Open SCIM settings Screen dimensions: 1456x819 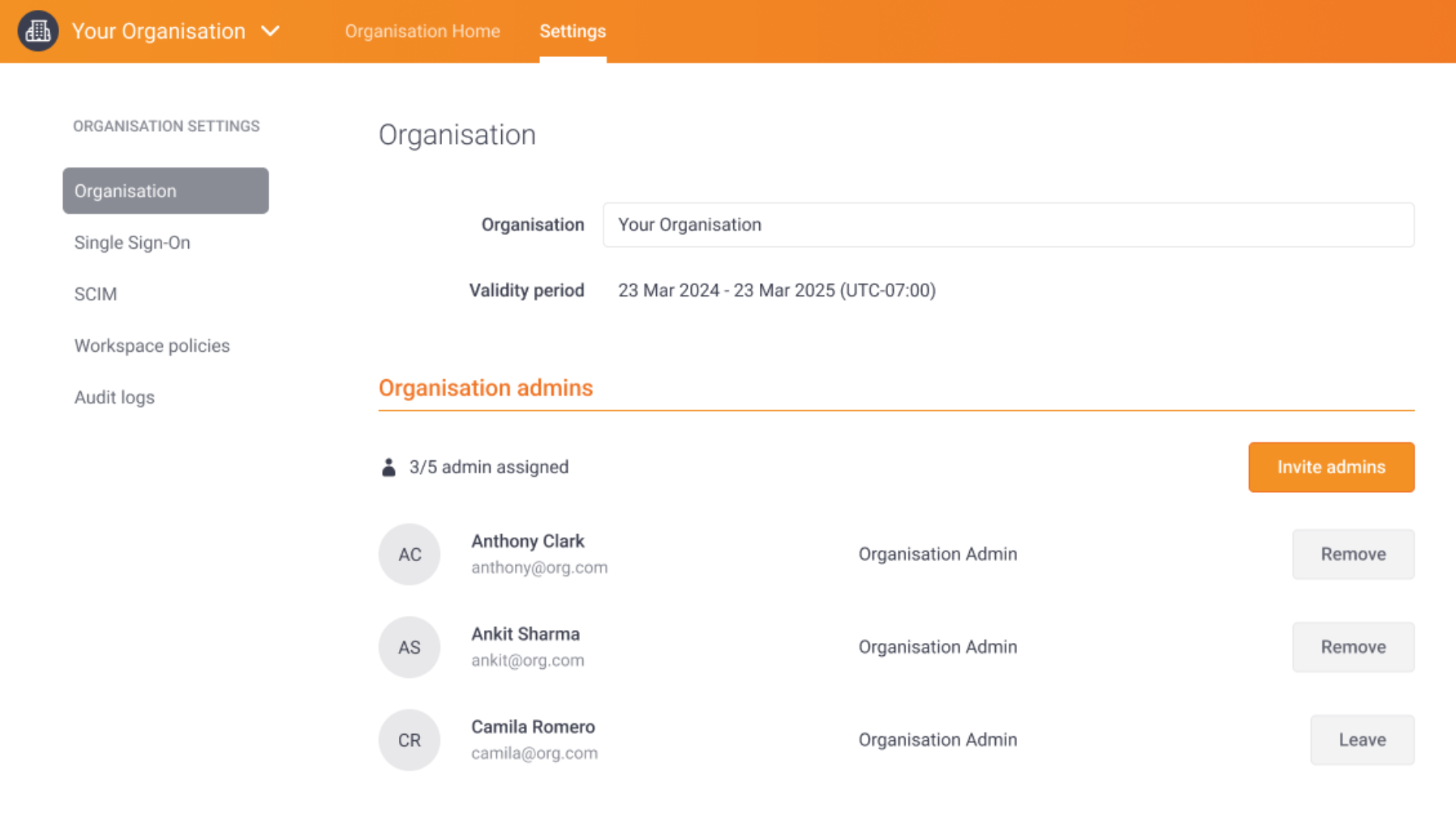click(x=96, y=293)
